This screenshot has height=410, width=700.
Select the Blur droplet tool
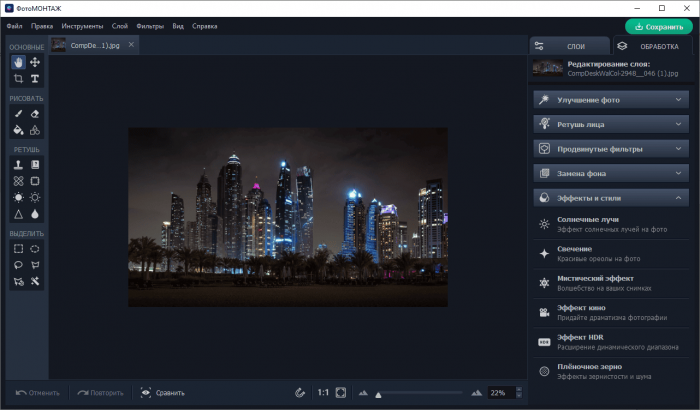(x=34, y=213)
